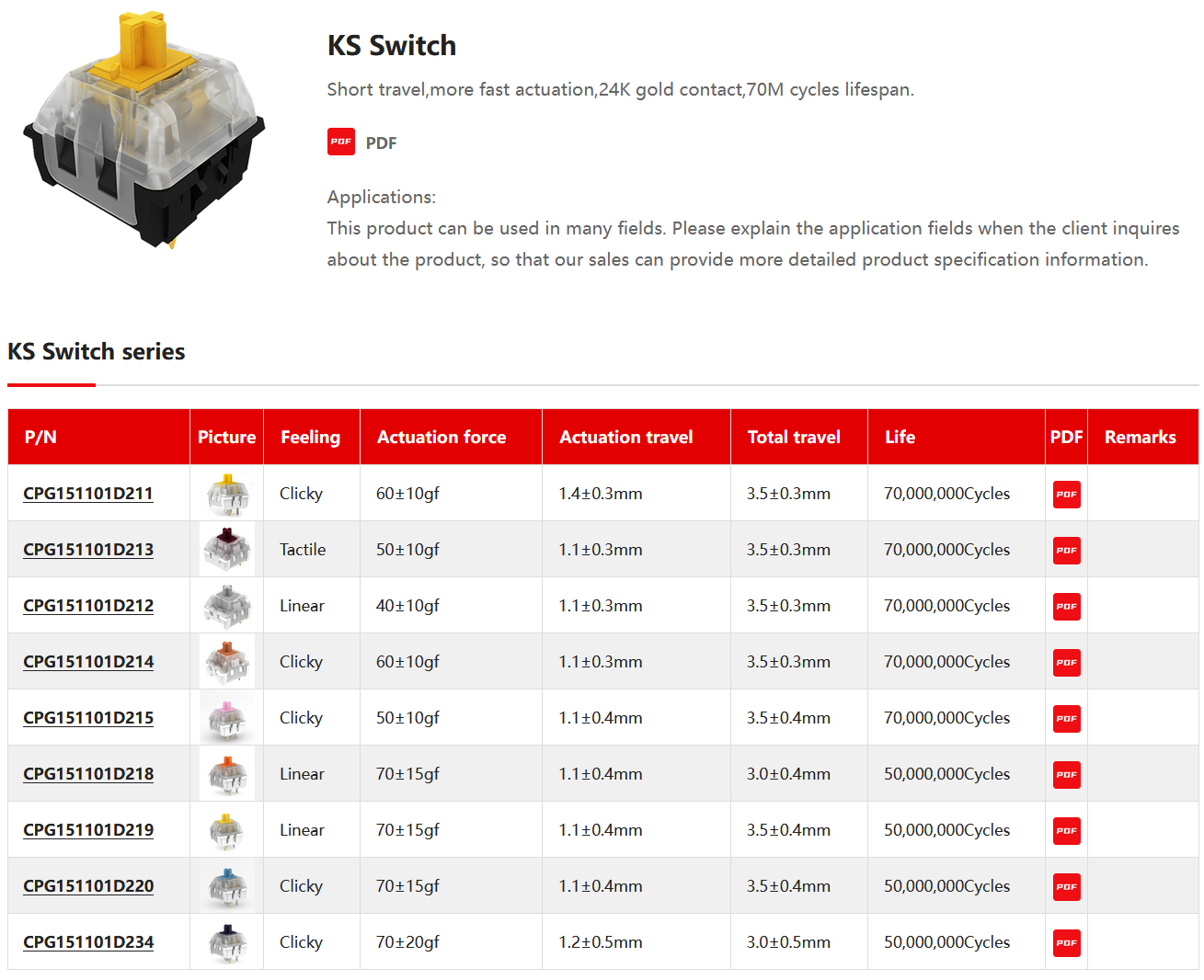This screenshot has height=980, width=1204.
Task: Open the PDF icon for CPG151101D234
Action: point(1066,943)
